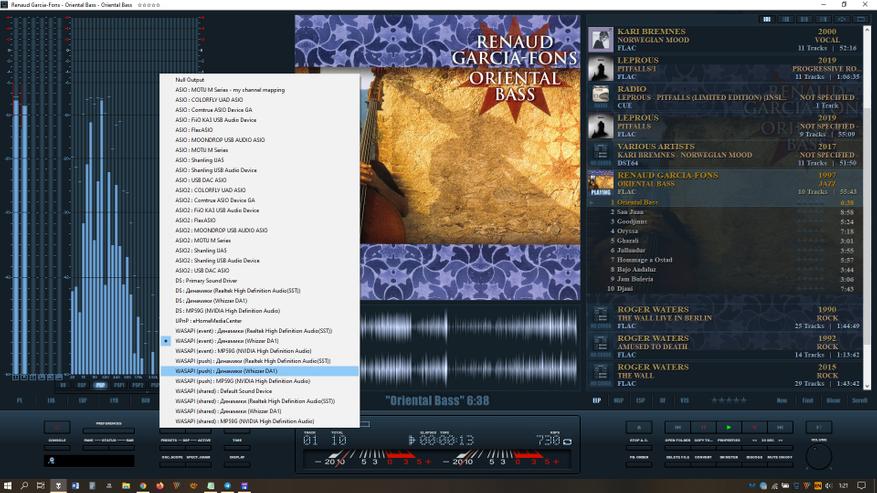Switch to the BIO tab

click(145, 401)
